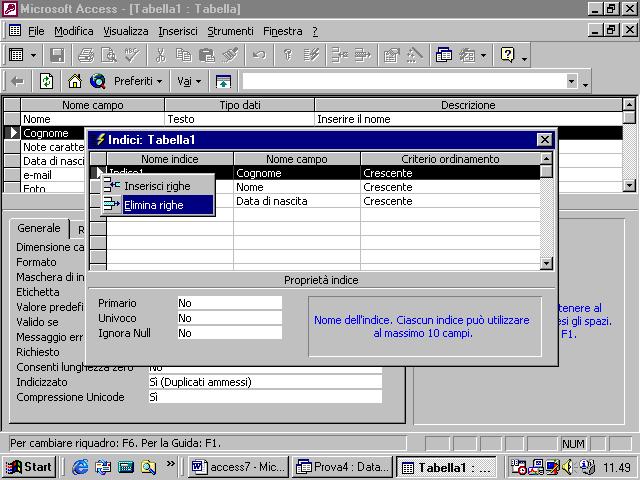Click the Delete Rows toolbar icon
The width and height of the screenshot is (640, 480).
(x=362, y=55)
